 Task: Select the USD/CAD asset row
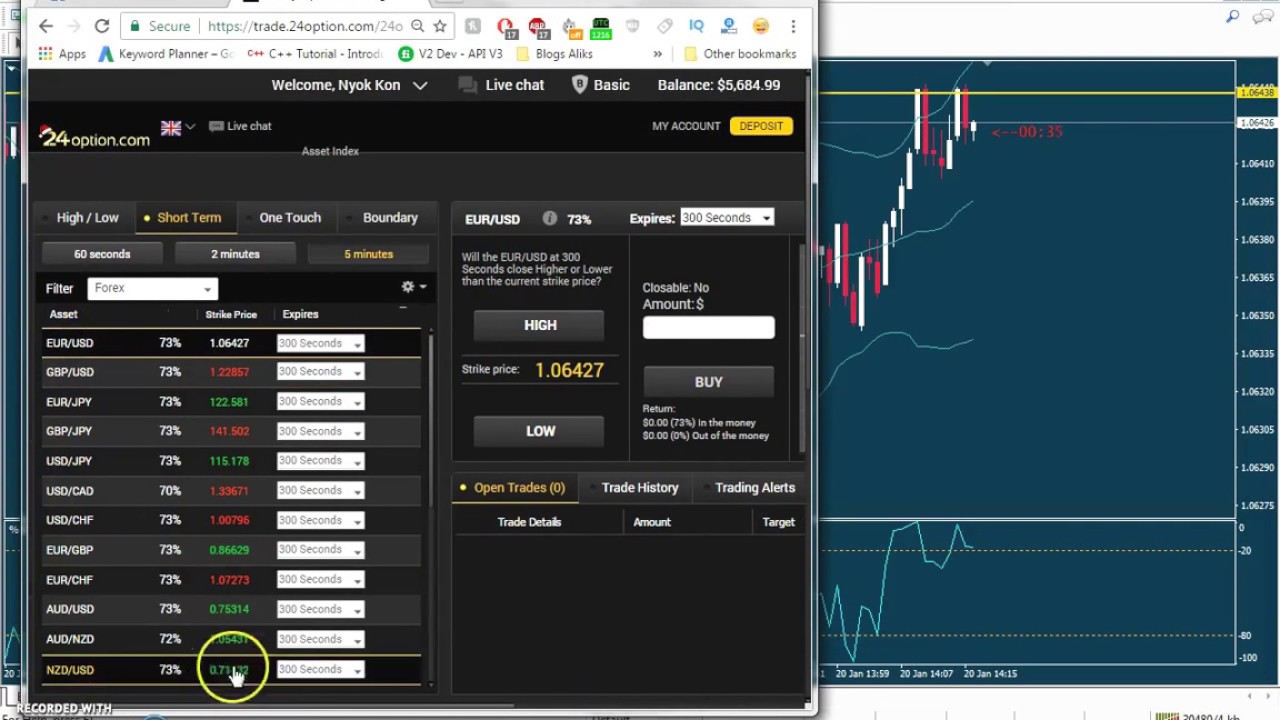click(231, 491)
